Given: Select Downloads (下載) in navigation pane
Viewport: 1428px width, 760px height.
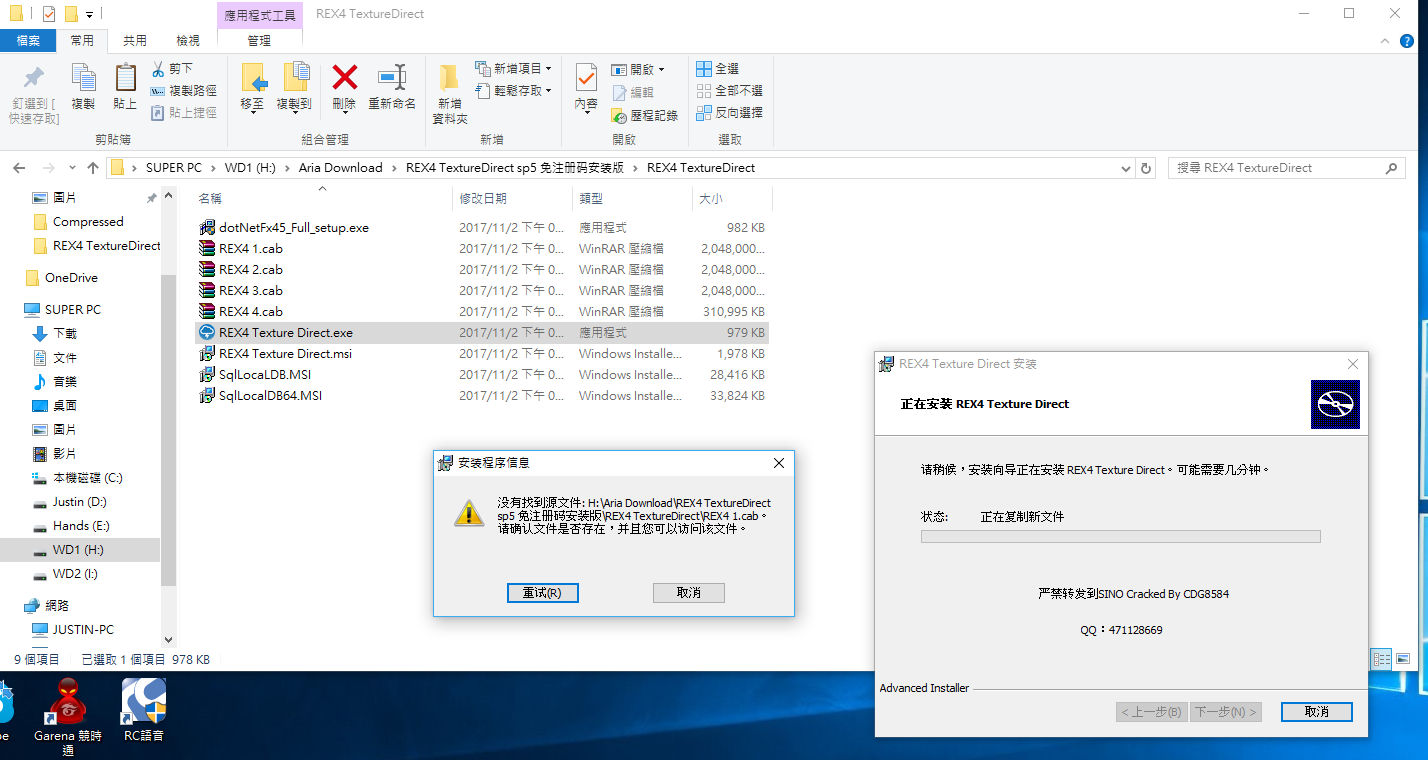Looking at the screenshot, I should [x=65, y=334].
